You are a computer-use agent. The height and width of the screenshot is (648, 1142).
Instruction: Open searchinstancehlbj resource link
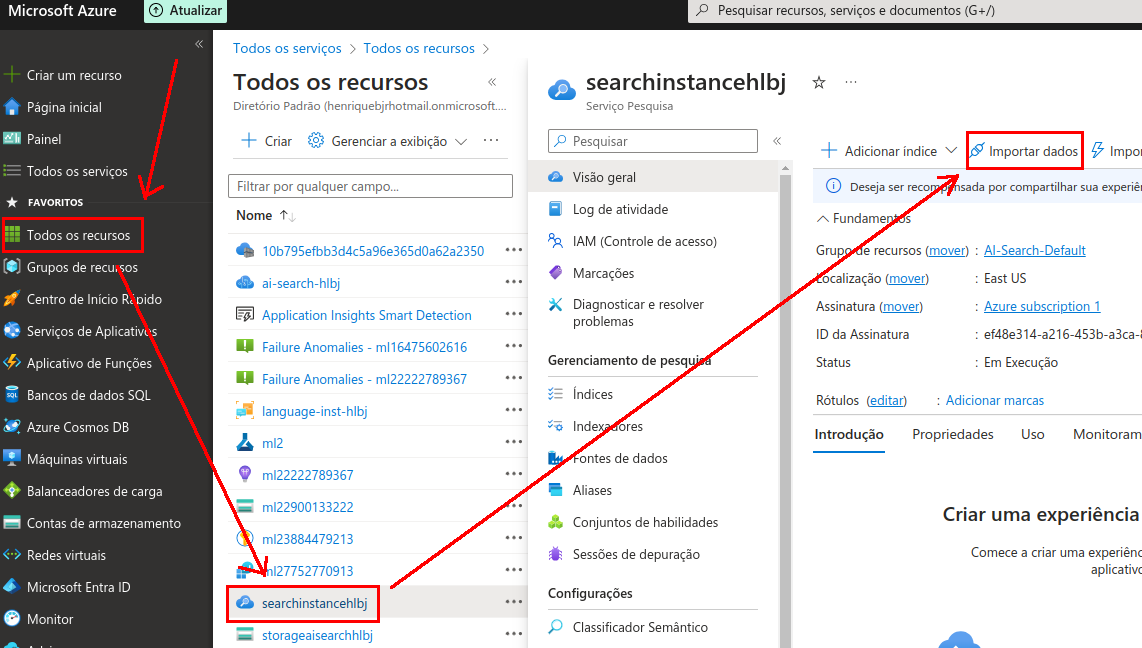click(x=315, y=603)
